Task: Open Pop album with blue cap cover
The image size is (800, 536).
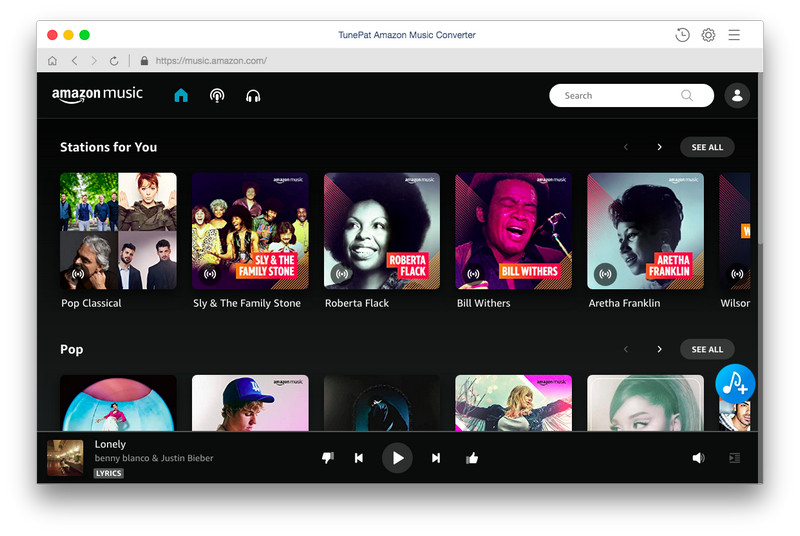Action: [x=250, y=403]
